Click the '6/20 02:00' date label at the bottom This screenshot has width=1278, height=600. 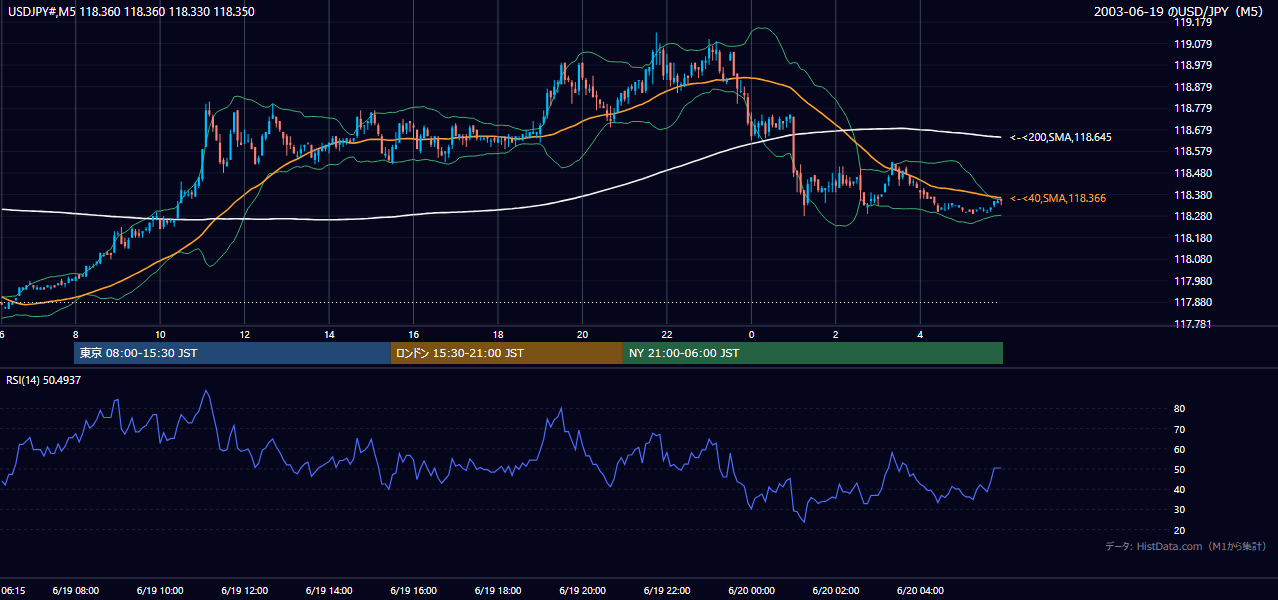pos(836,591)
